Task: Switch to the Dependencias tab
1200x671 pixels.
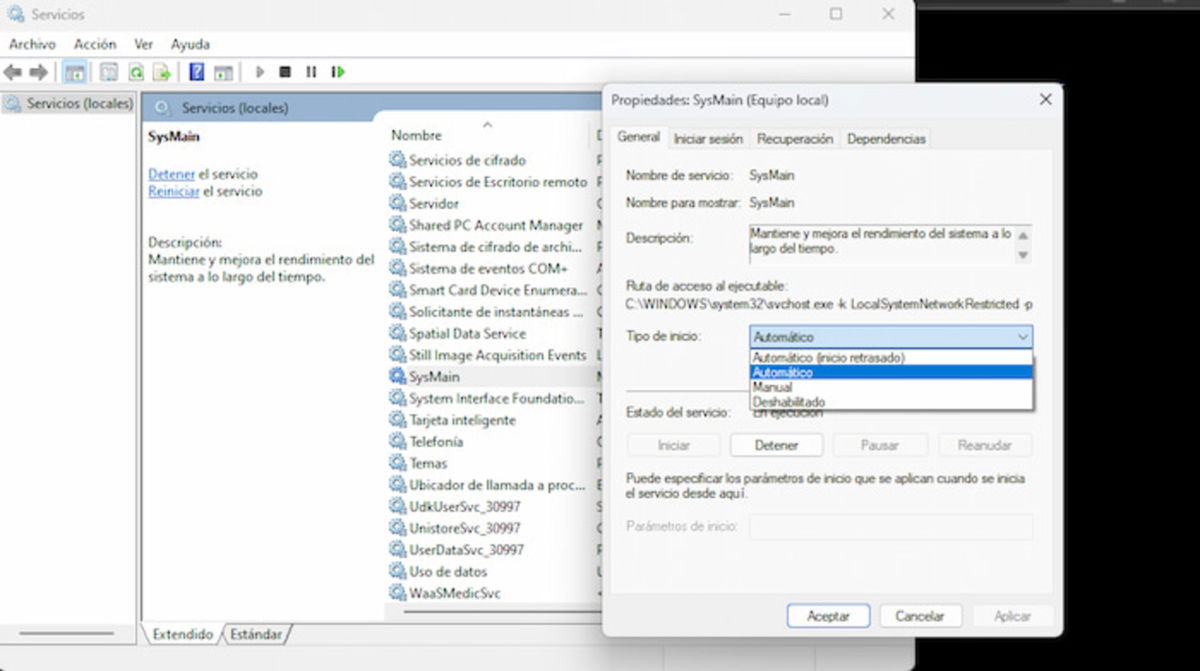Action: (886, 138)
